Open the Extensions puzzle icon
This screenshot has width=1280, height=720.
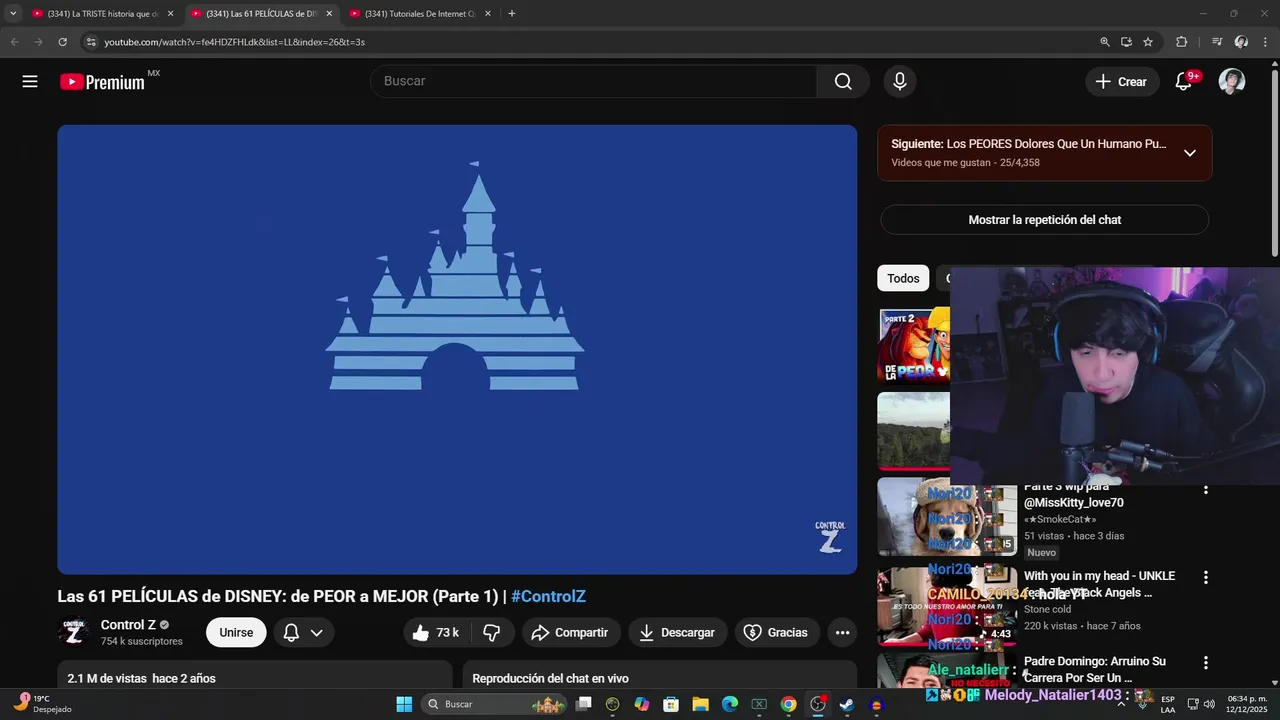click(x=1182, y=42)
